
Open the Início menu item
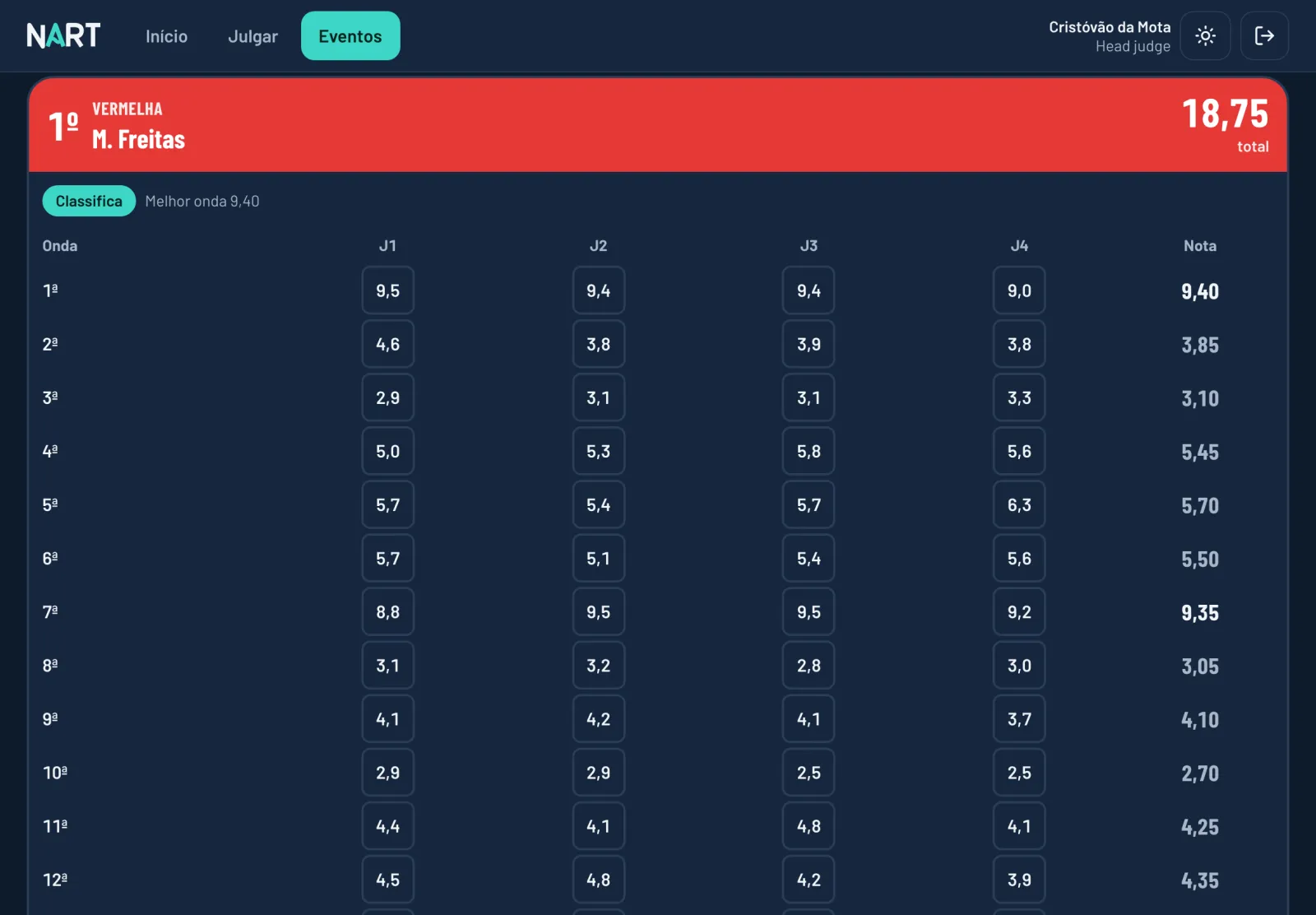(166, 36)
